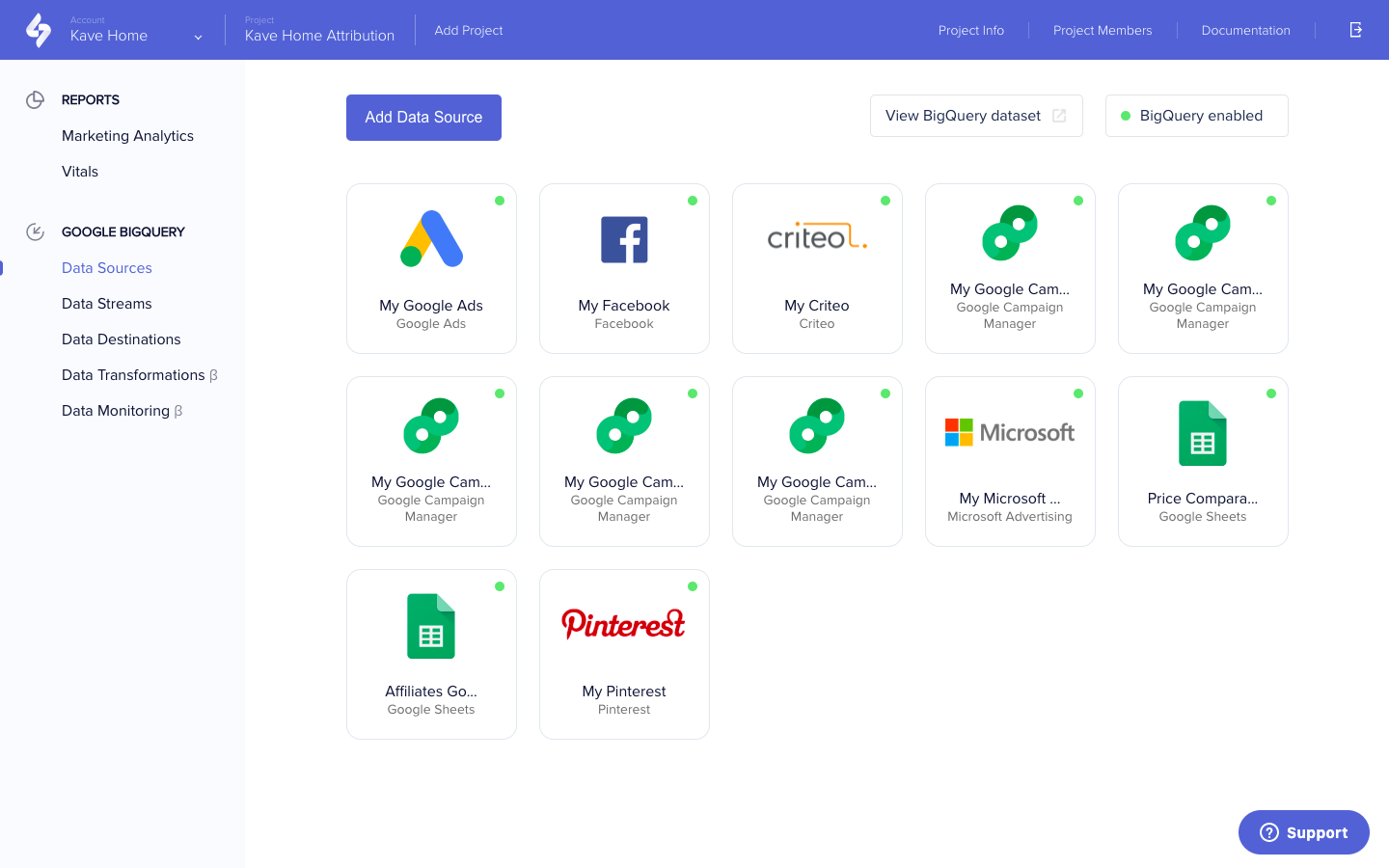
Task: Click Add Data Source button
Action: (x=423, y=118)
